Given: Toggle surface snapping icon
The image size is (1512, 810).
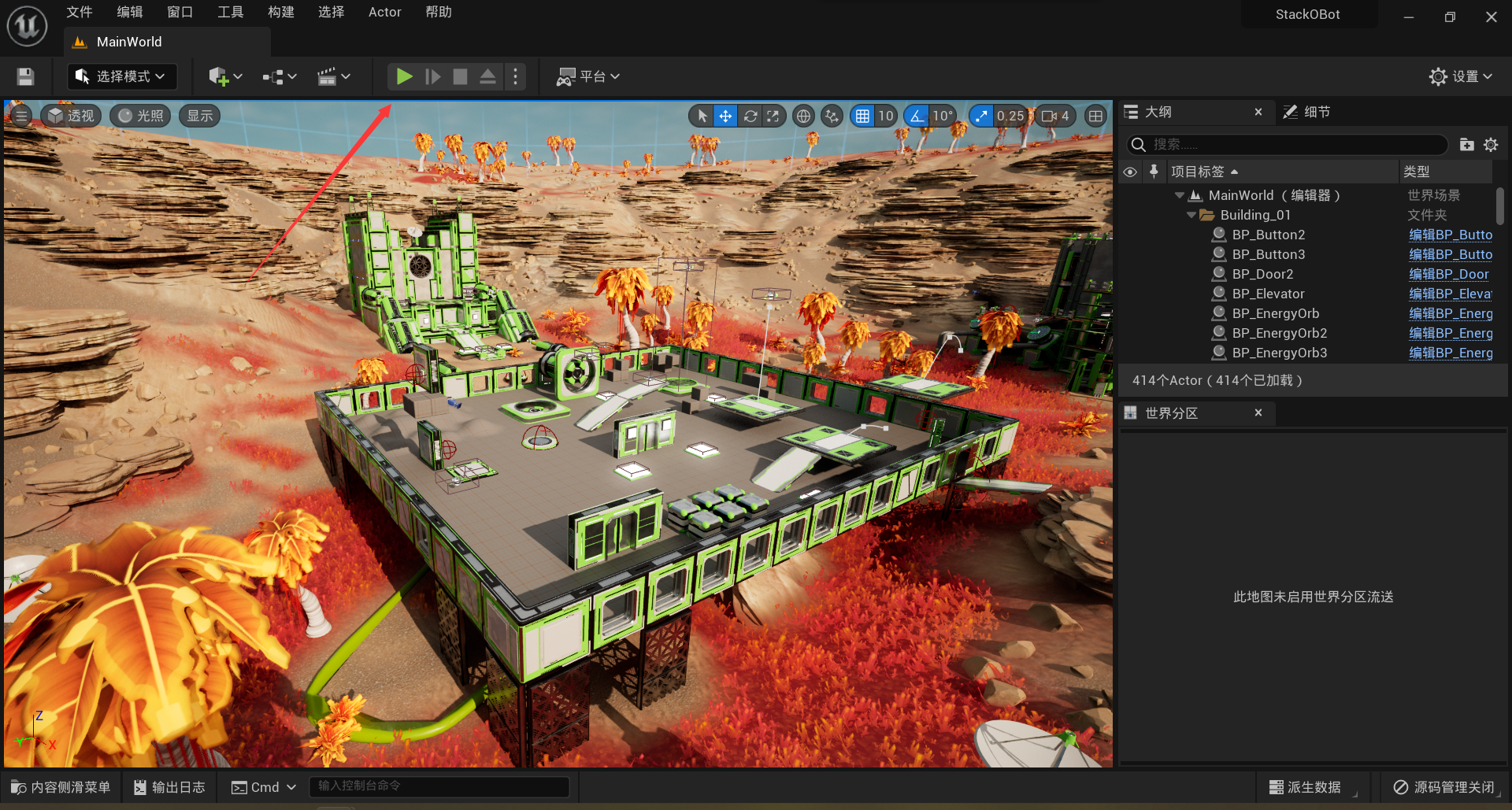Looking at the screenshot, I should 832,116.
